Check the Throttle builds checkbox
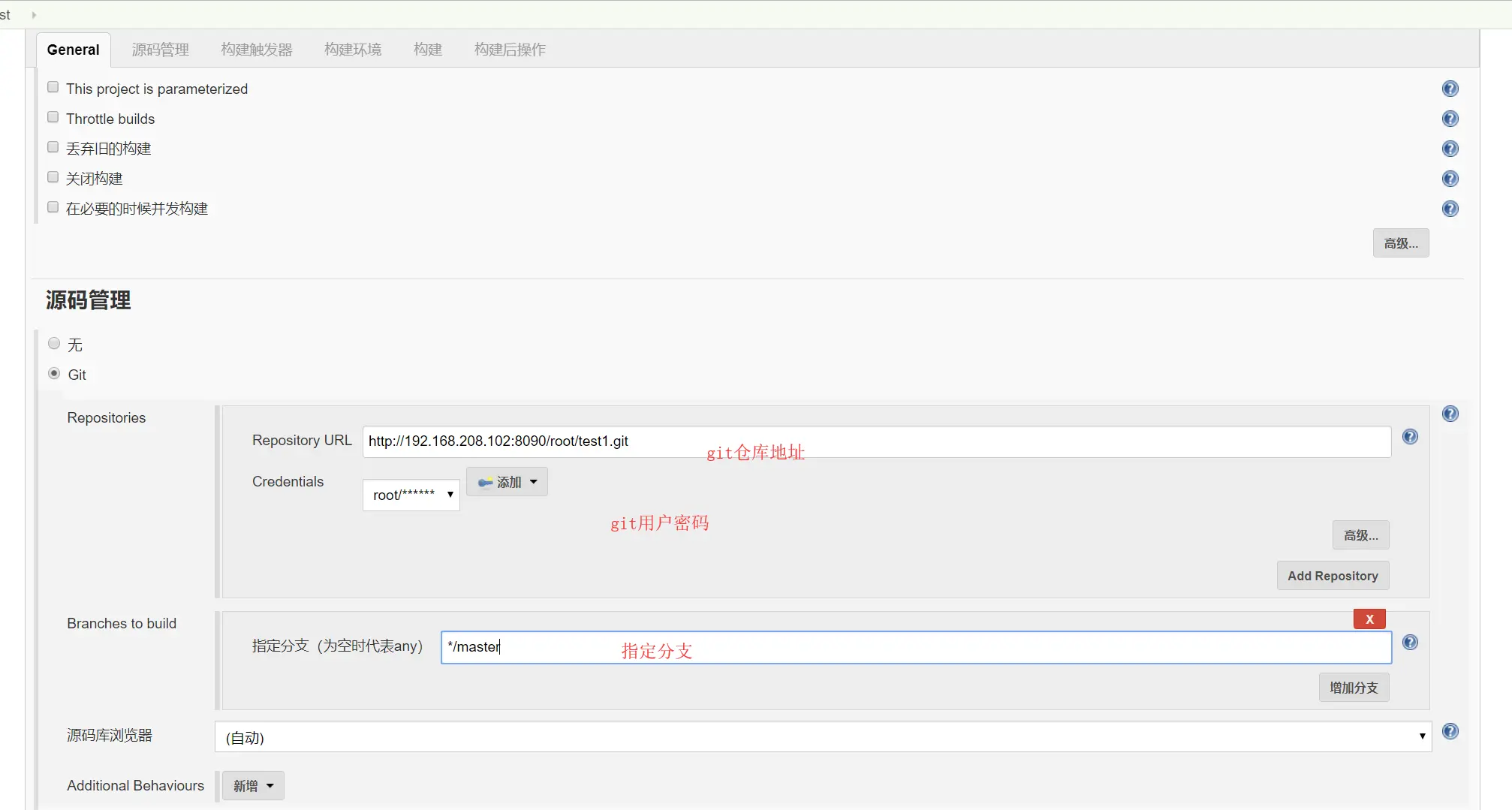 pyautogui.click(x=53, y=117)
